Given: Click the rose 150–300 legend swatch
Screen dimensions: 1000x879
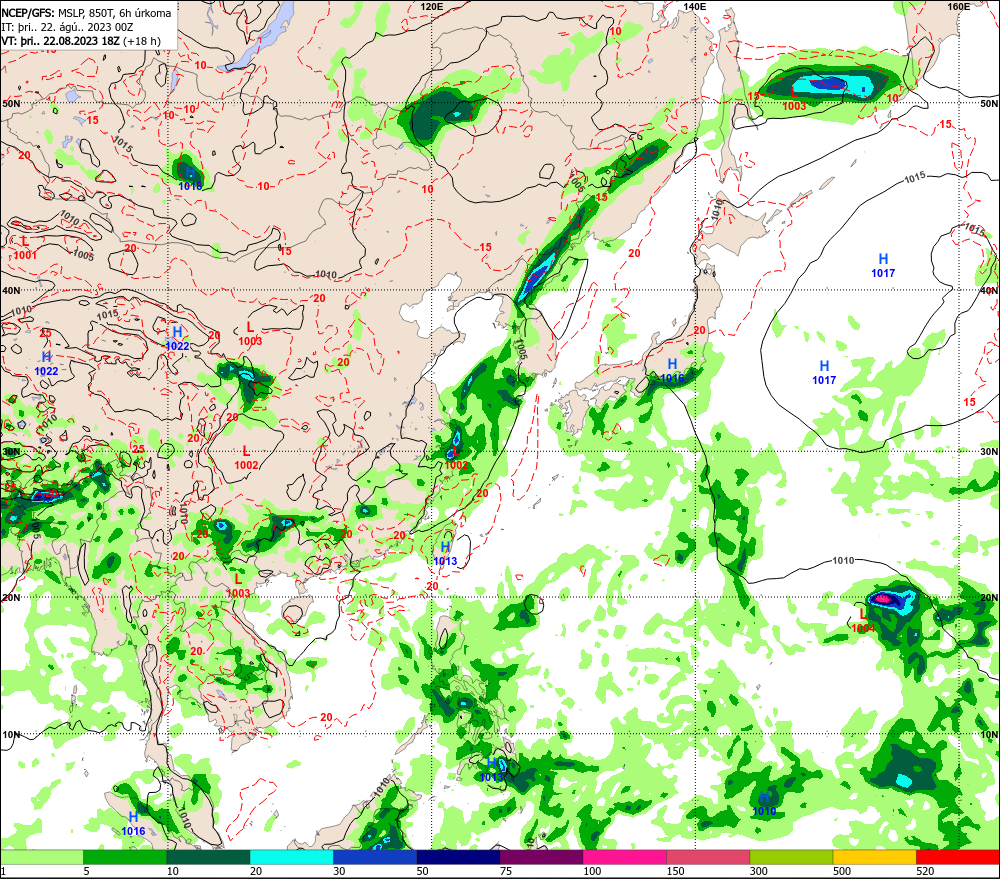Looking at the screenshot, I should click(708, 857).
